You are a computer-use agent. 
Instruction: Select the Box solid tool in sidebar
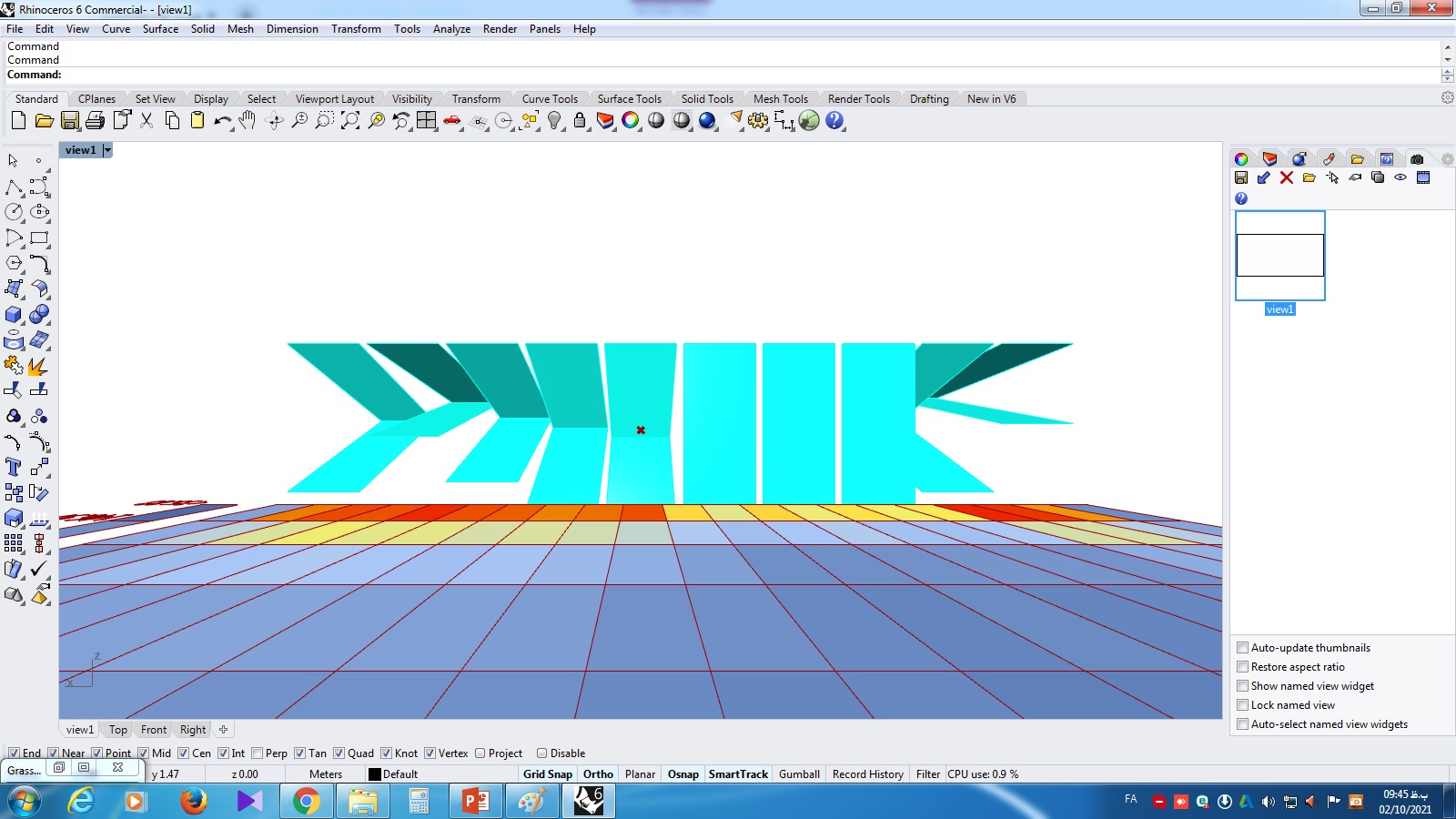point(14,315)
